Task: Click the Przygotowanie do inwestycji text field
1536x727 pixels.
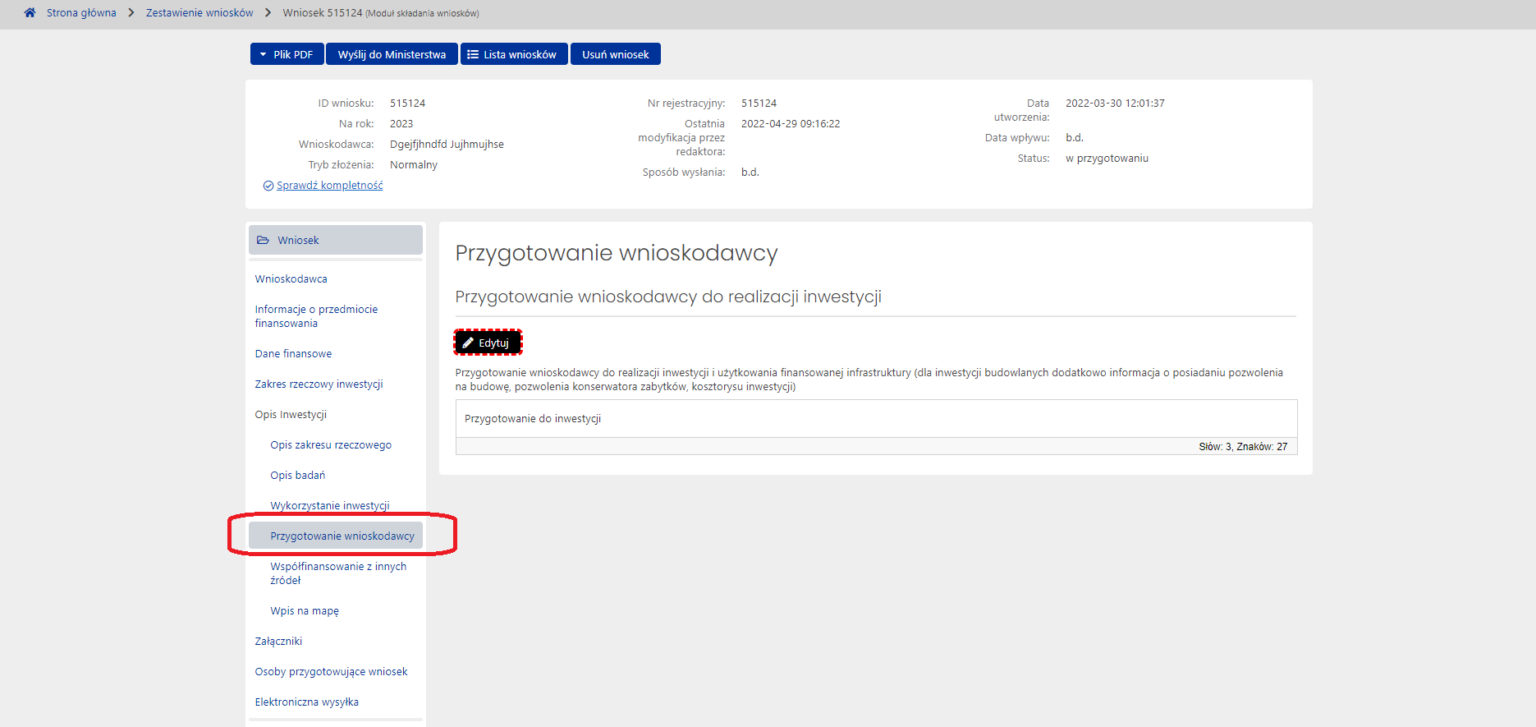Action: click(876, 419)
